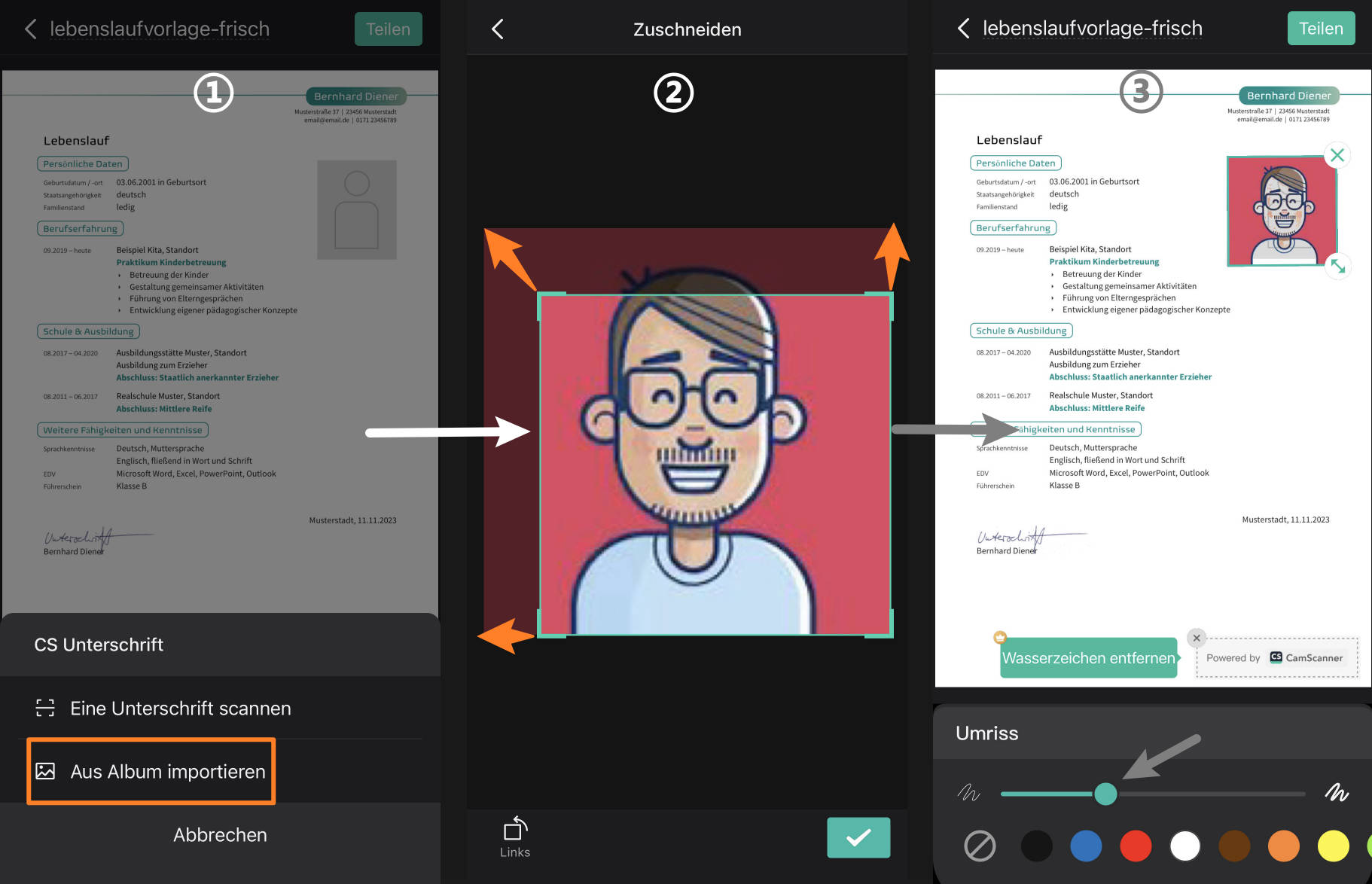This screenshot has width=1372, height=884.
Task: Go back from the Zuschneiden screen
Action: pyautogui.click(x=497, y=29)
